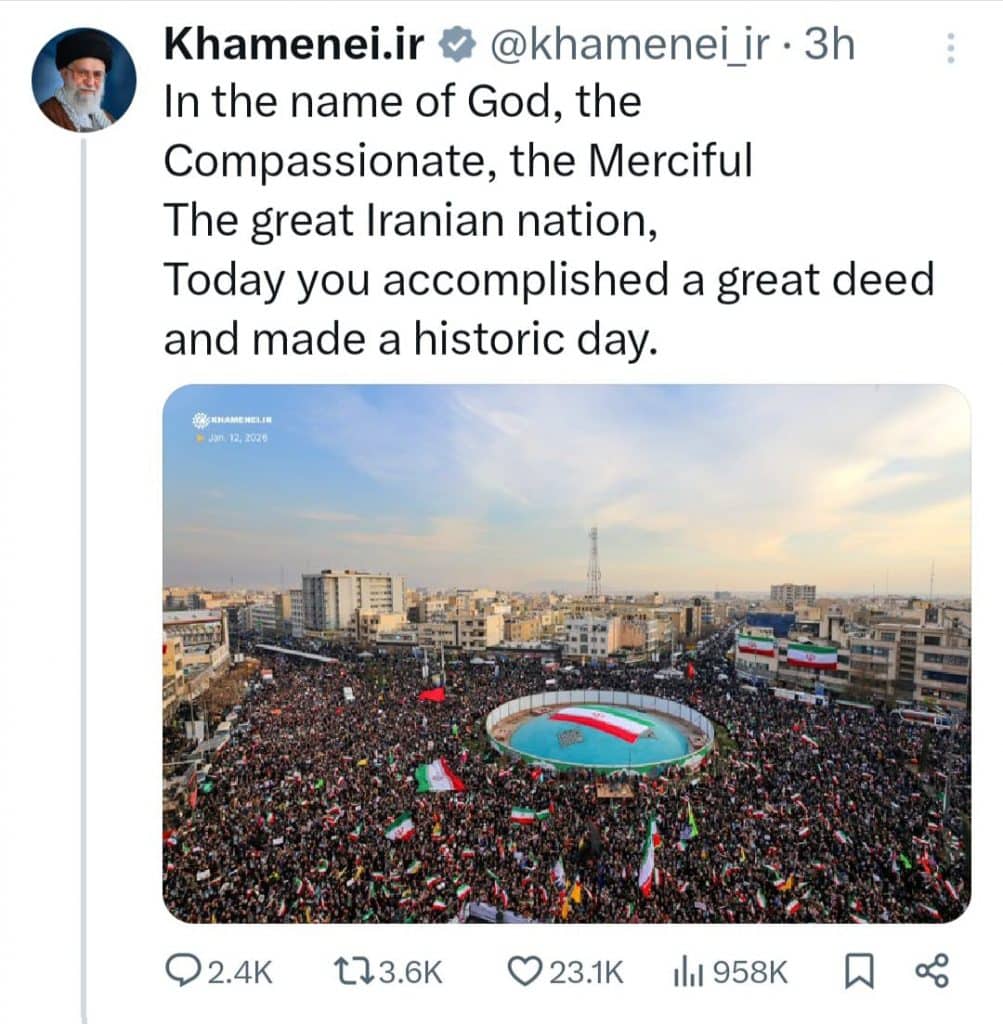Viewport: 1003px width, 1024px height.
Task: Click the reply speech bubble icon
Action: [182, 971]
